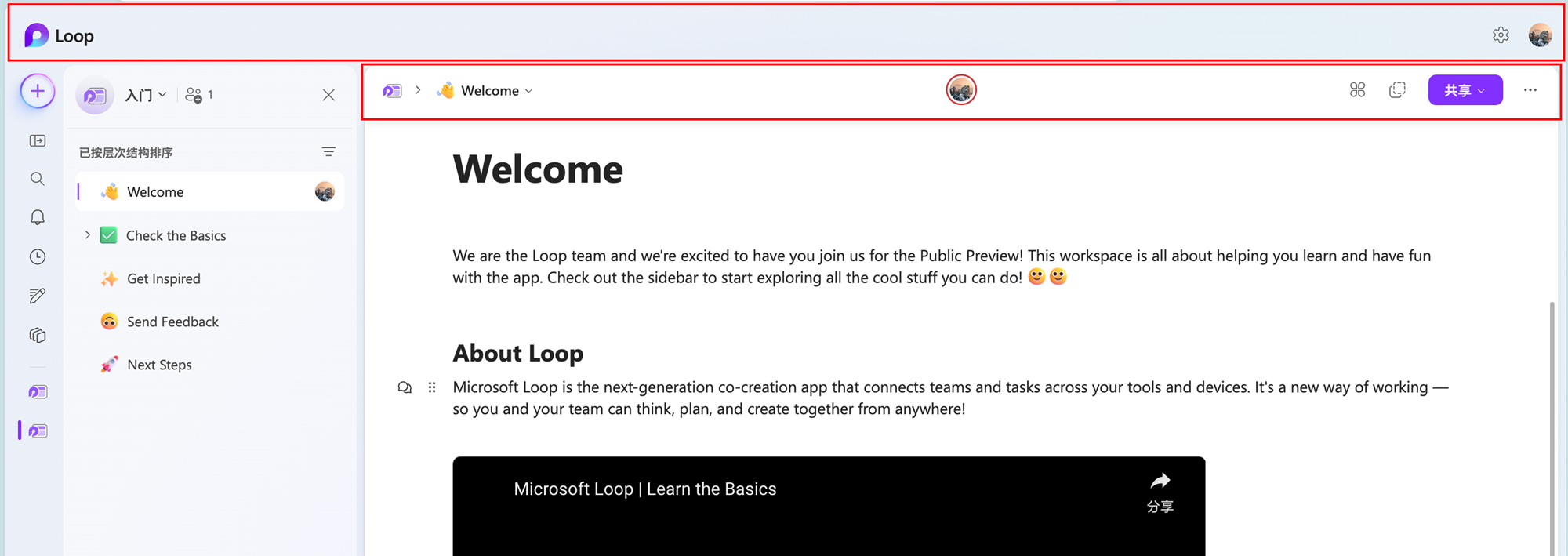The width and height of the screenshot is (1568, 556).
Task: Open notifications bell icon
Action: pos(38,217)
